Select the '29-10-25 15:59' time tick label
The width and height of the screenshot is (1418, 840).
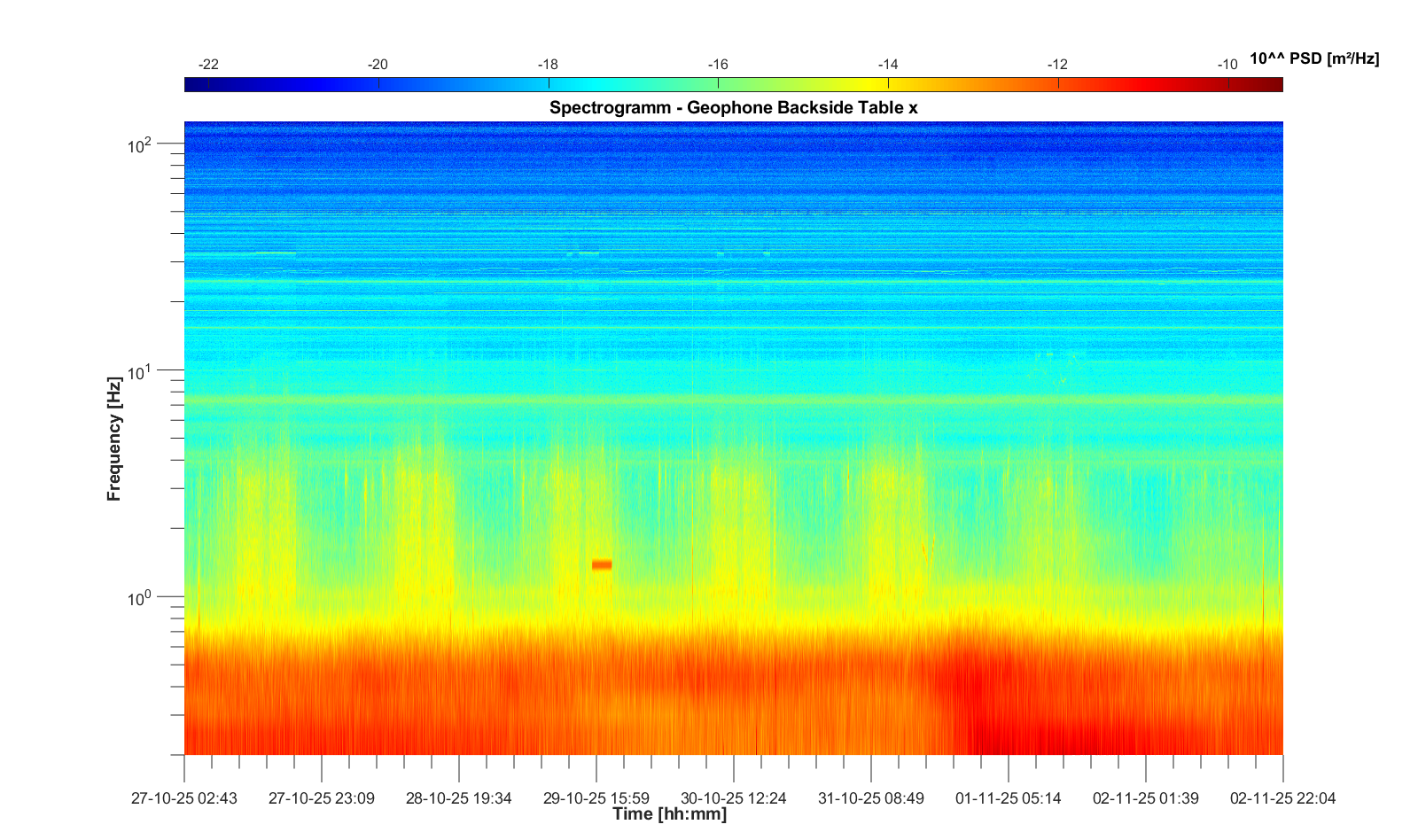596,798
